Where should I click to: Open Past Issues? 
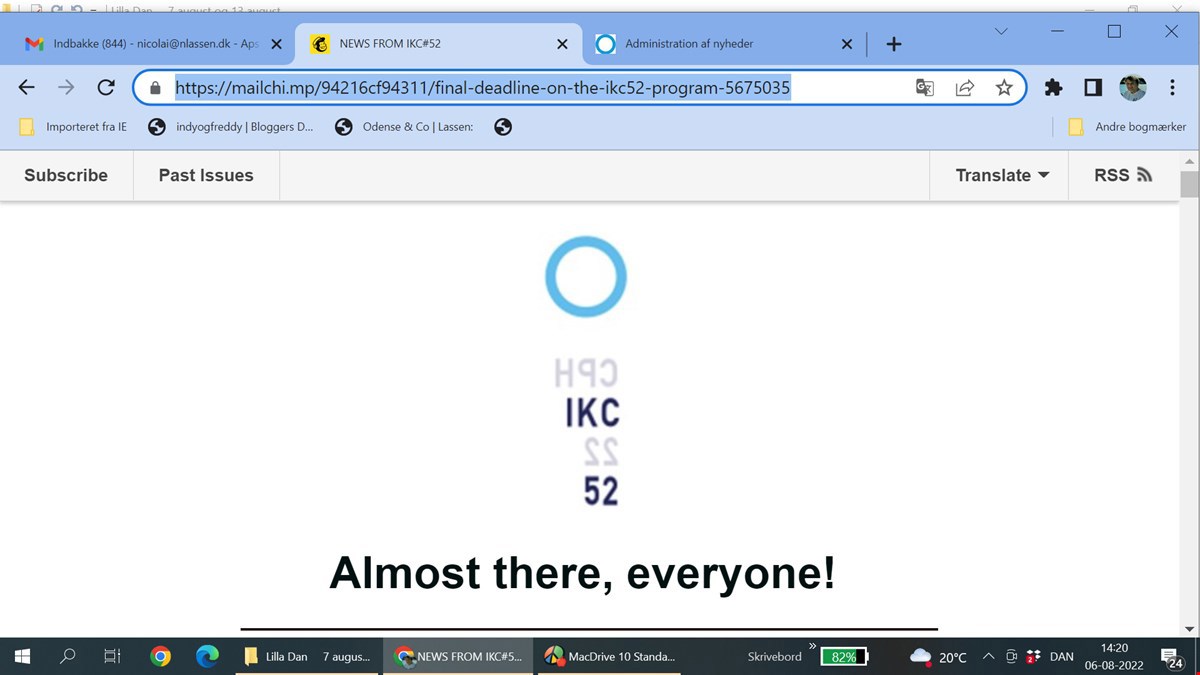pyautogui.click(x=206, y=175)
